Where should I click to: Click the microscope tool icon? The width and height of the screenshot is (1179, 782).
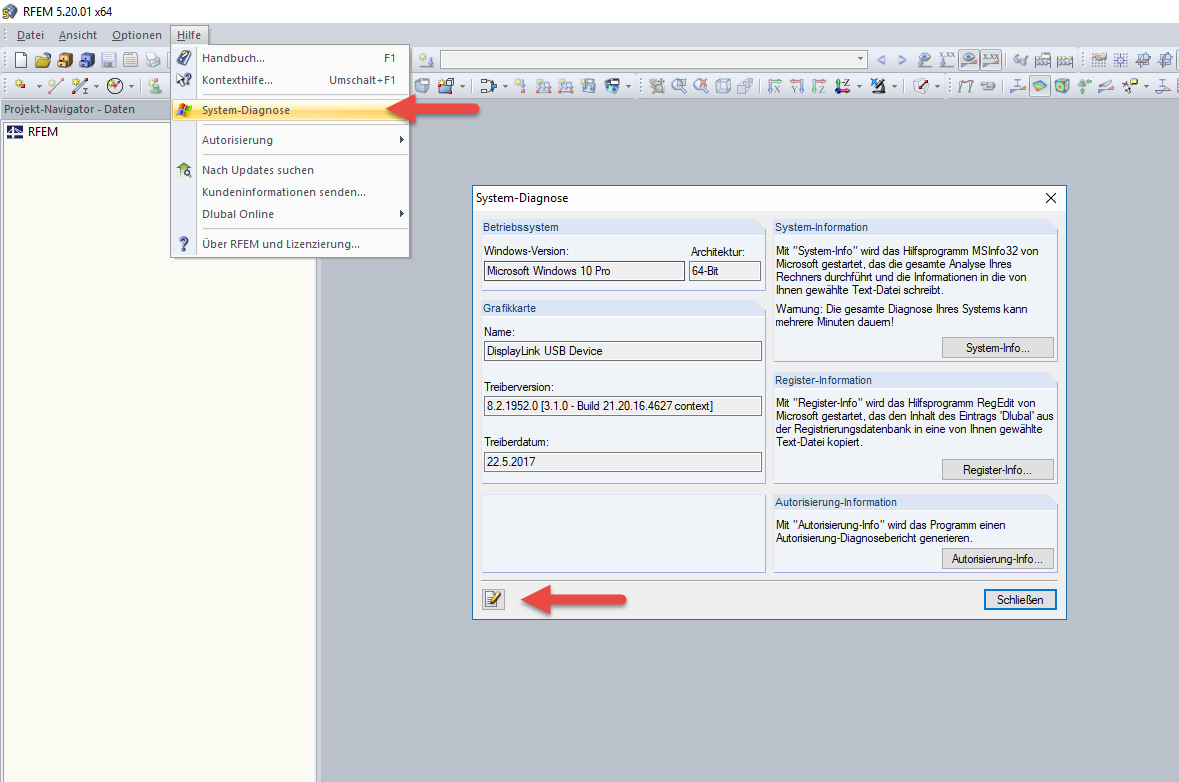click(x=877, y=86)
